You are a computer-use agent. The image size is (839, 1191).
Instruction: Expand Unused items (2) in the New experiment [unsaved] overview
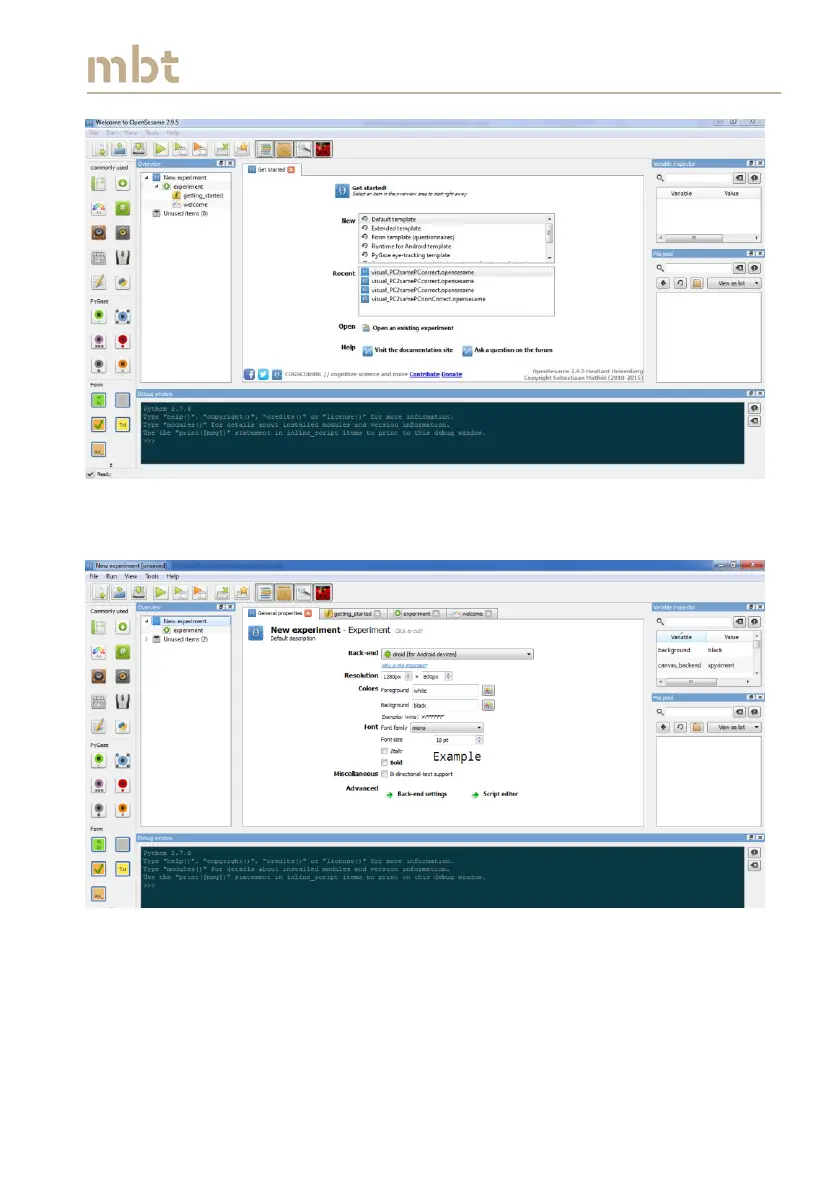(147, 639)
